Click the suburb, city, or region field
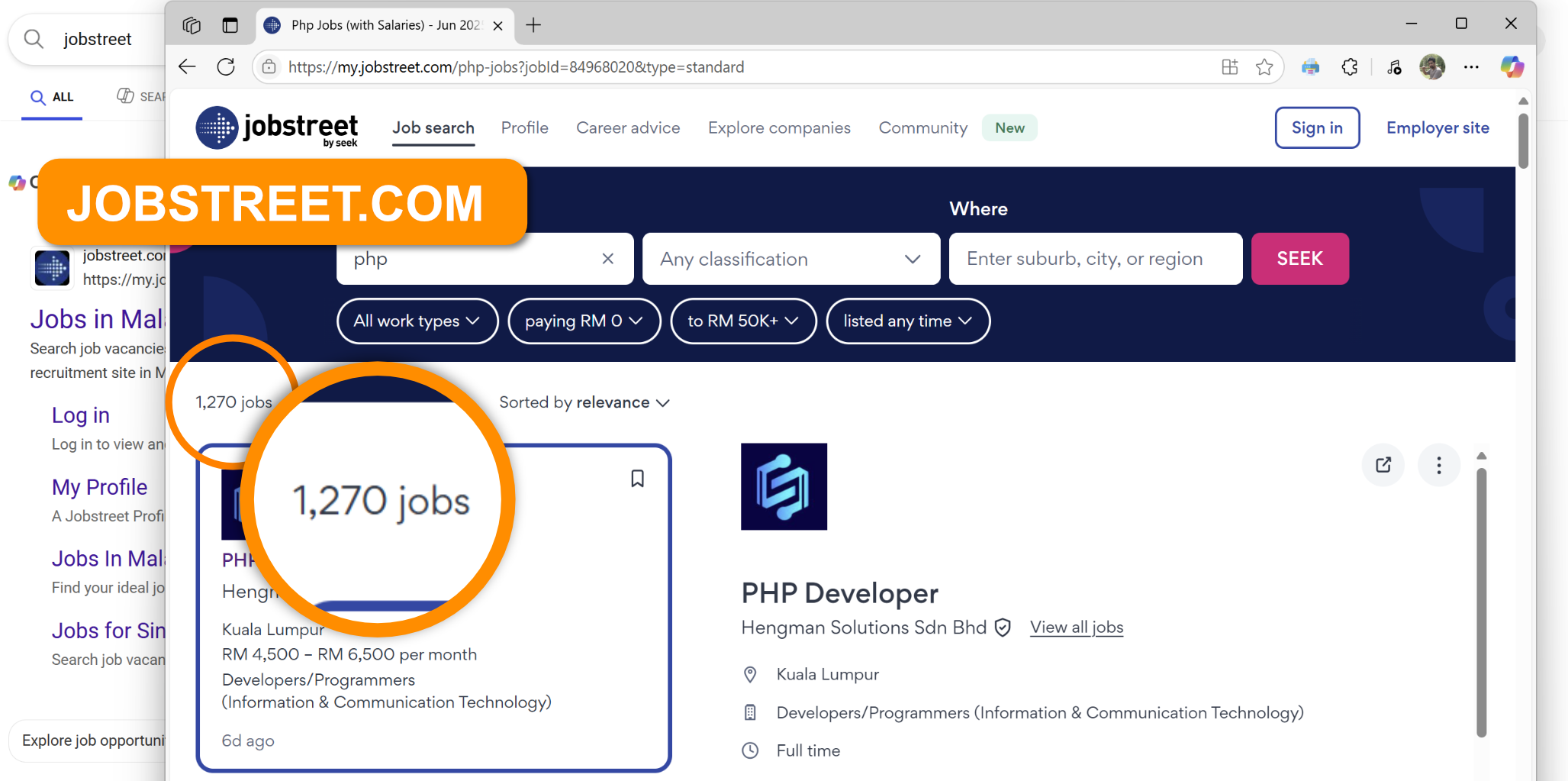This screenshot has width=1568, height=781. (x=1096, y=259)
